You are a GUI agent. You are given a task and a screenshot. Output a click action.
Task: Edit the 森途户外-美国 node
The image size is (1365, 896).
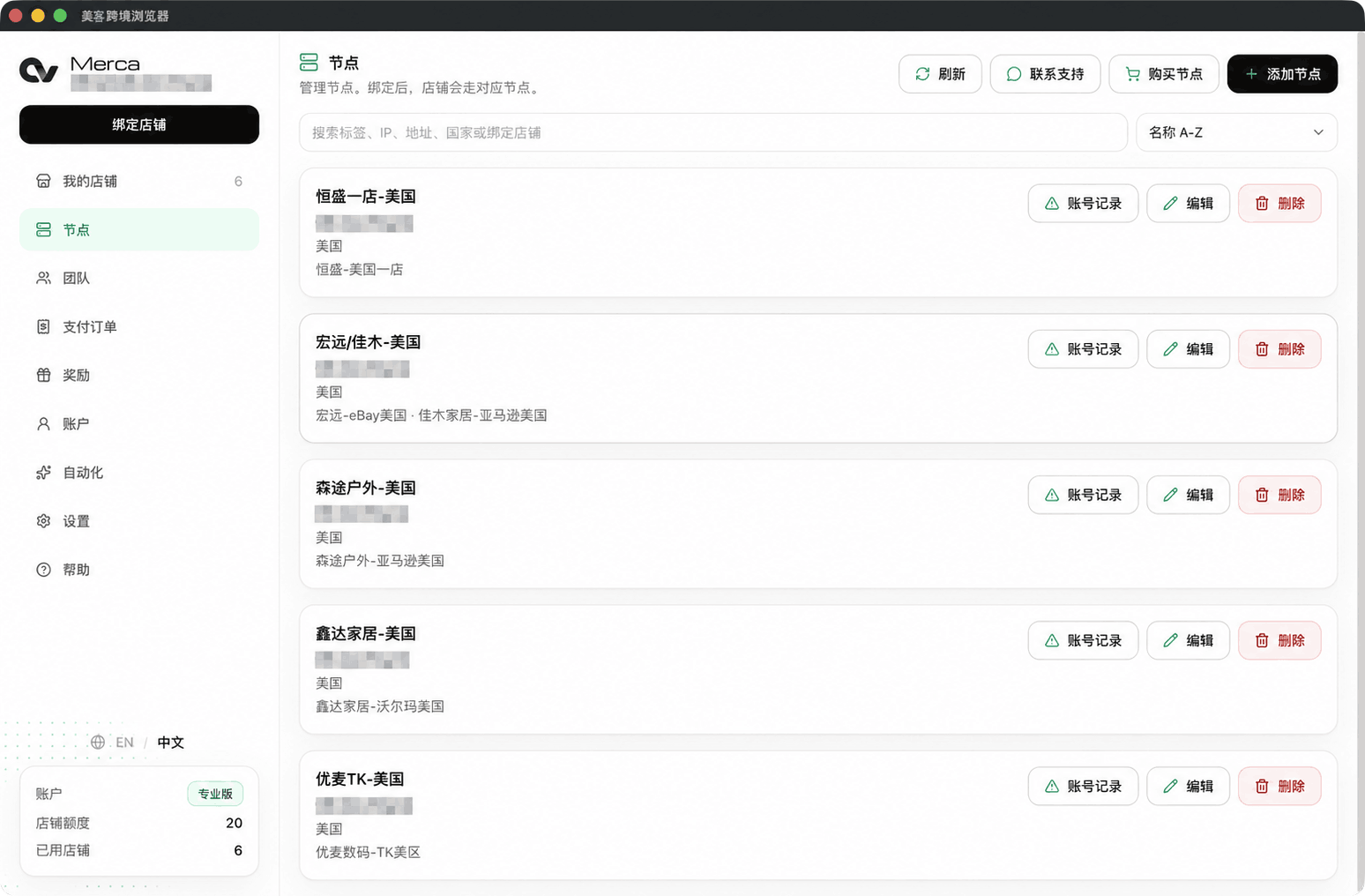(1188, 495)
